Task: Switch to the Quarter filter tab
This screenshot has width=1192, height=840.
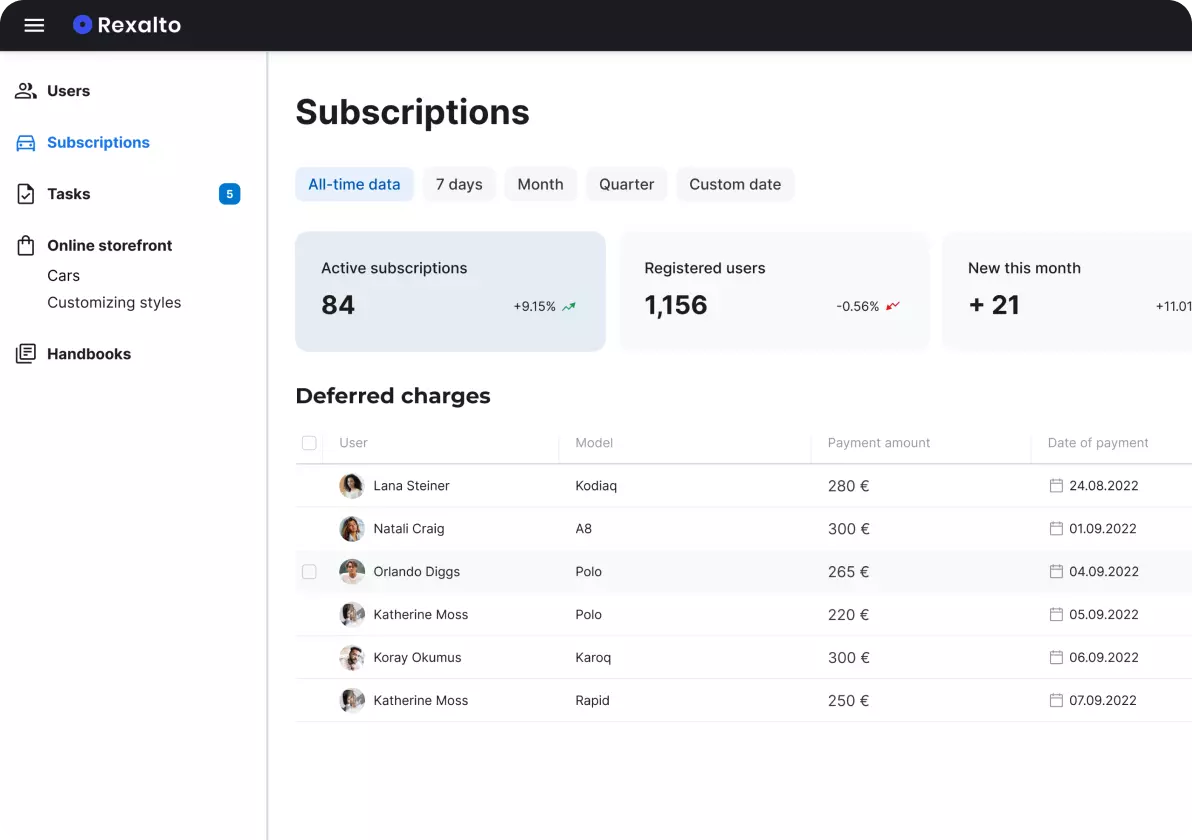Action: [626, 184]
